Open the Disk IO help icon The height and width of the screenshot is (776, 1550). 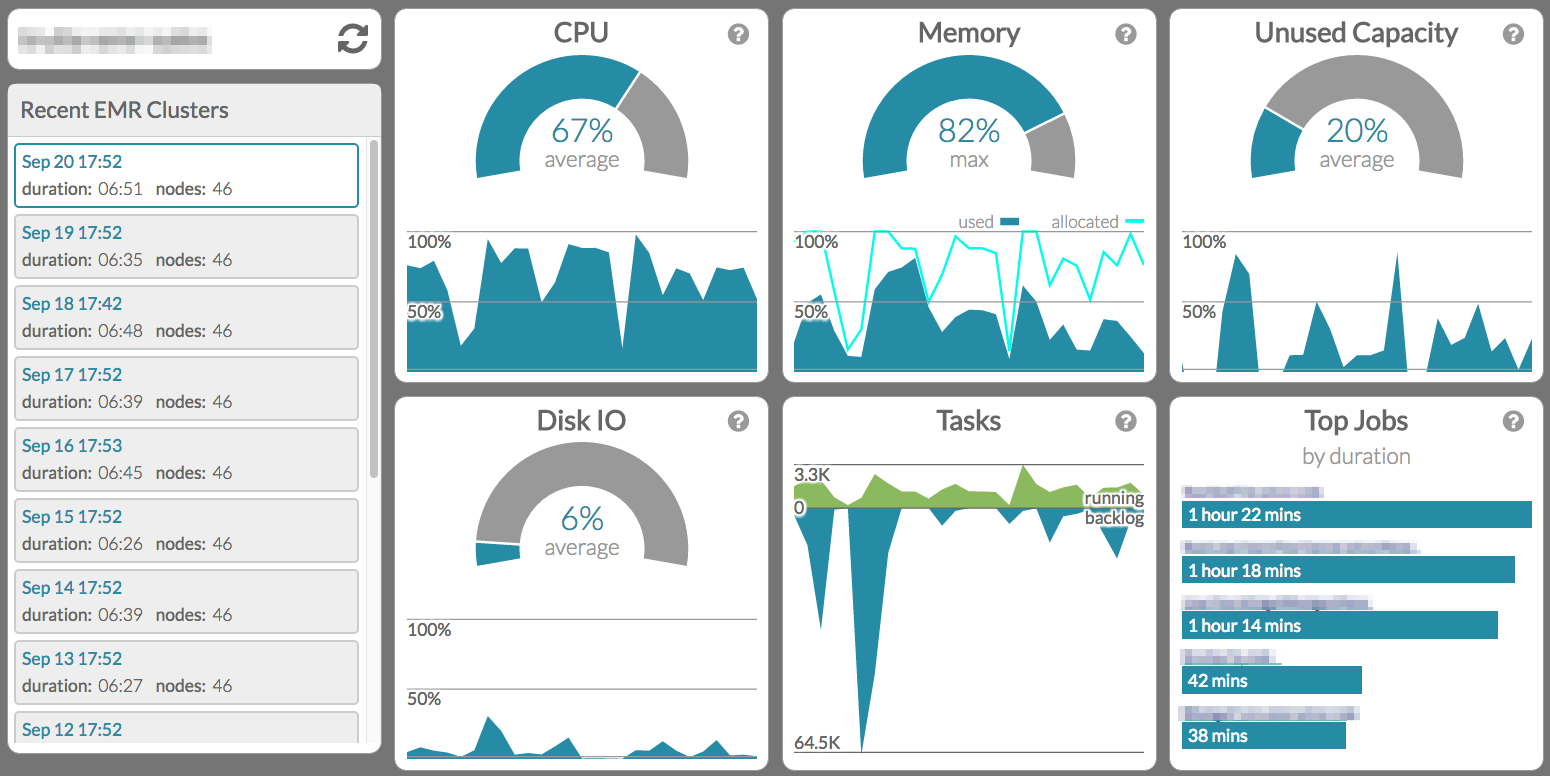[x=738, y=421]
